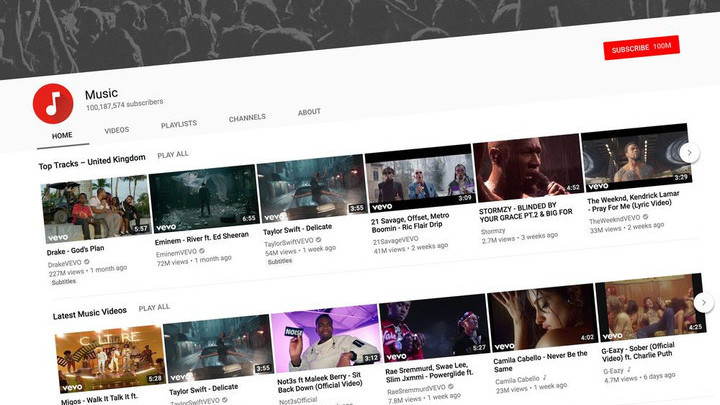Image resolution: width=720 pixels, height=405 pixels.
Task: Click the Eminem - River ft. Ed Sheeran title
Action: [202, 238]
